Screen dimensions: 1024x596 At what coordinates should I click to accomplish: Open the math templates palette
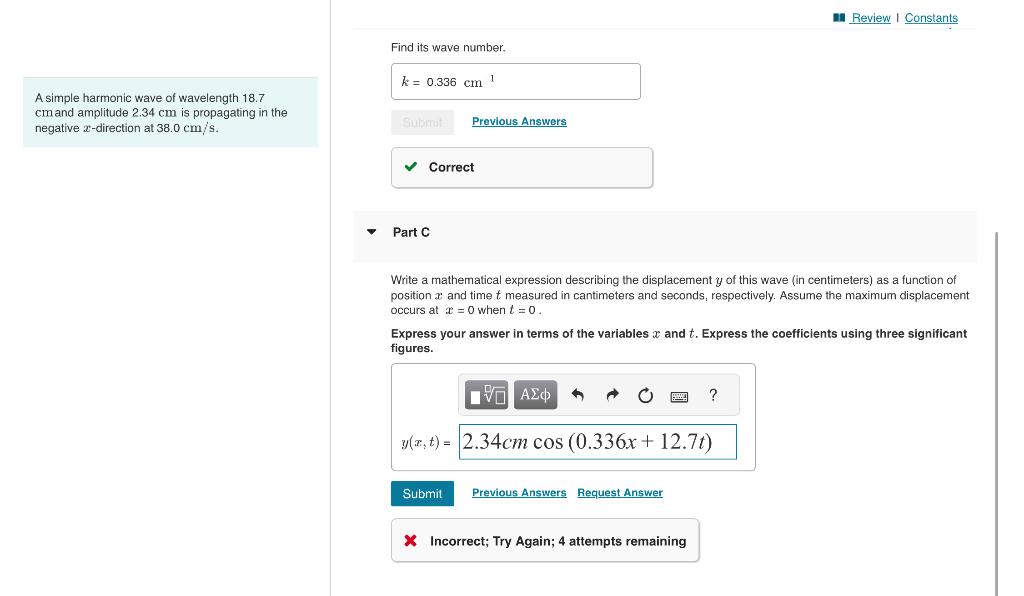coord(487,394)
